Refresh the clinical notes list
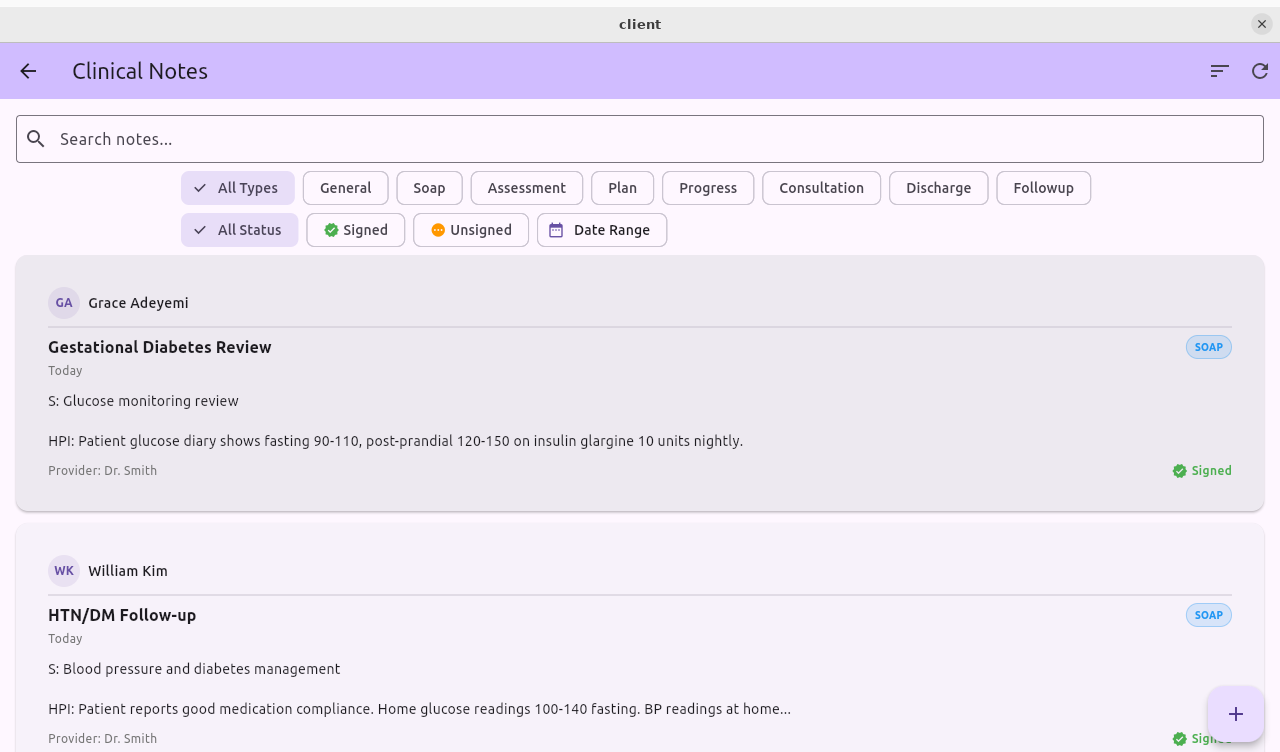1280x752 pixels. tap(1260, 71)
